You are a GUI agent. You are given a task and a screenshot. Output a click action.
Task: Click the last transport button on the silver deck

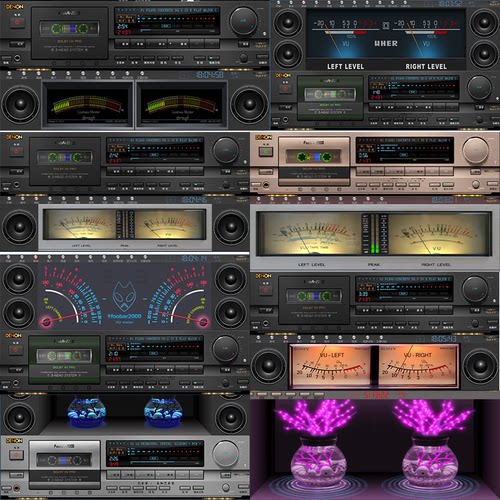point(196,474)
